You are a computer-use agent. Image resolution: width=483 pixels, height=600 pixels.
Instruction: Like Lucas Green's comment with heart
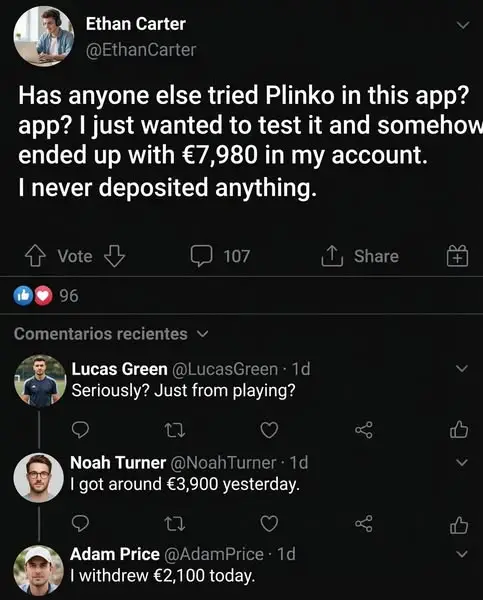[269, 430]
